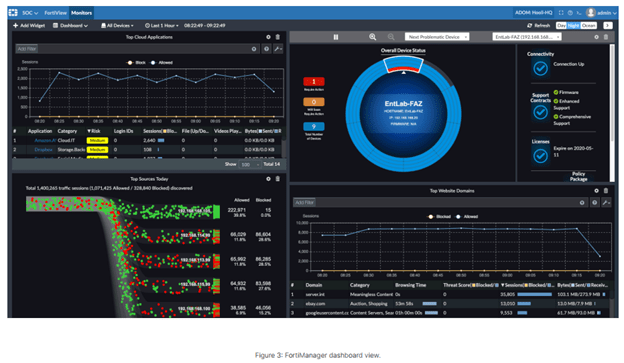
Task: Open the Amazon.AWS application link
Action: [45, 140]
